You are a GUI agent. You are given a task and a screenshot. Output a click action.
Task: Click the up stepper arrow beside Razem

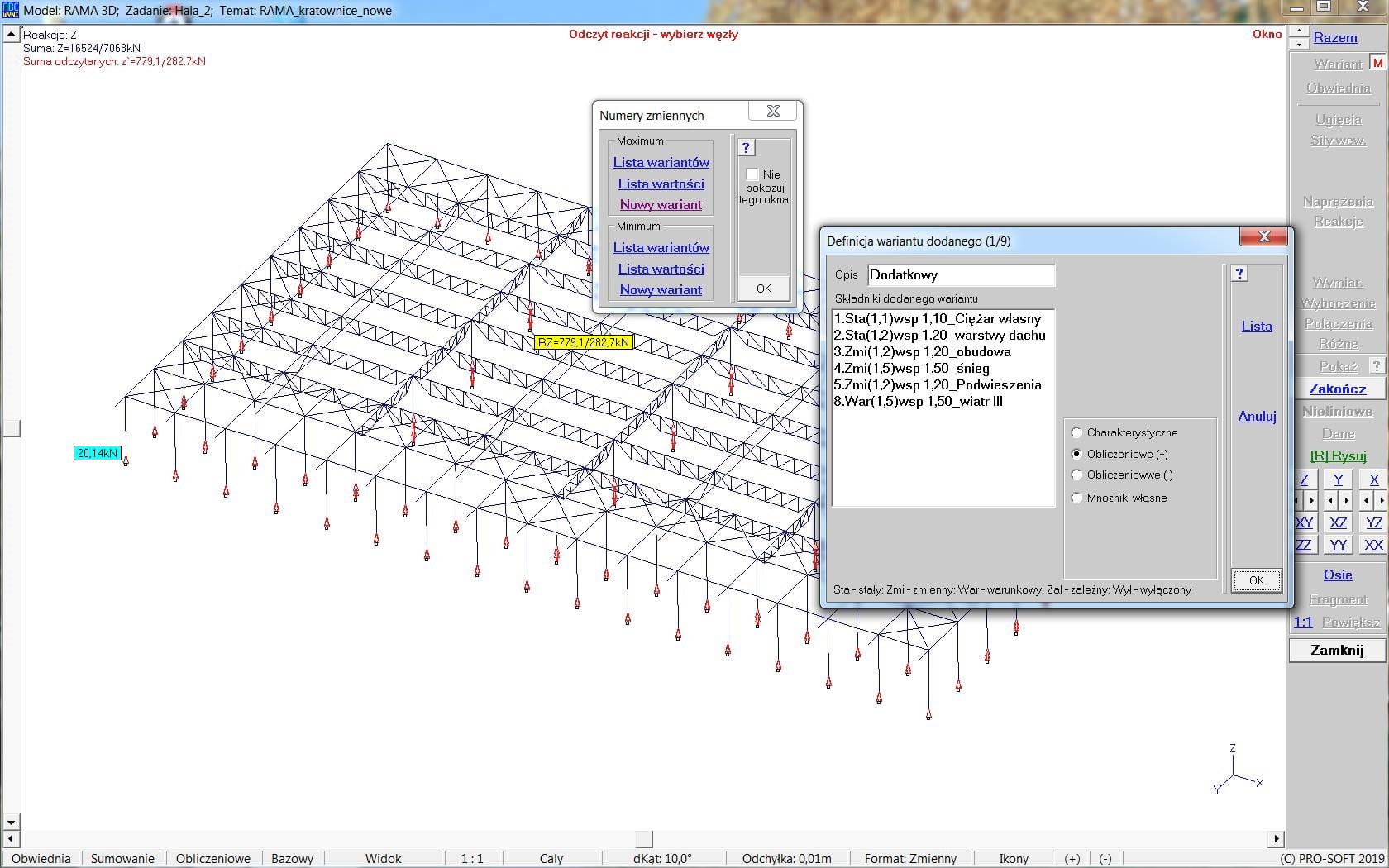click(1299, 32)
